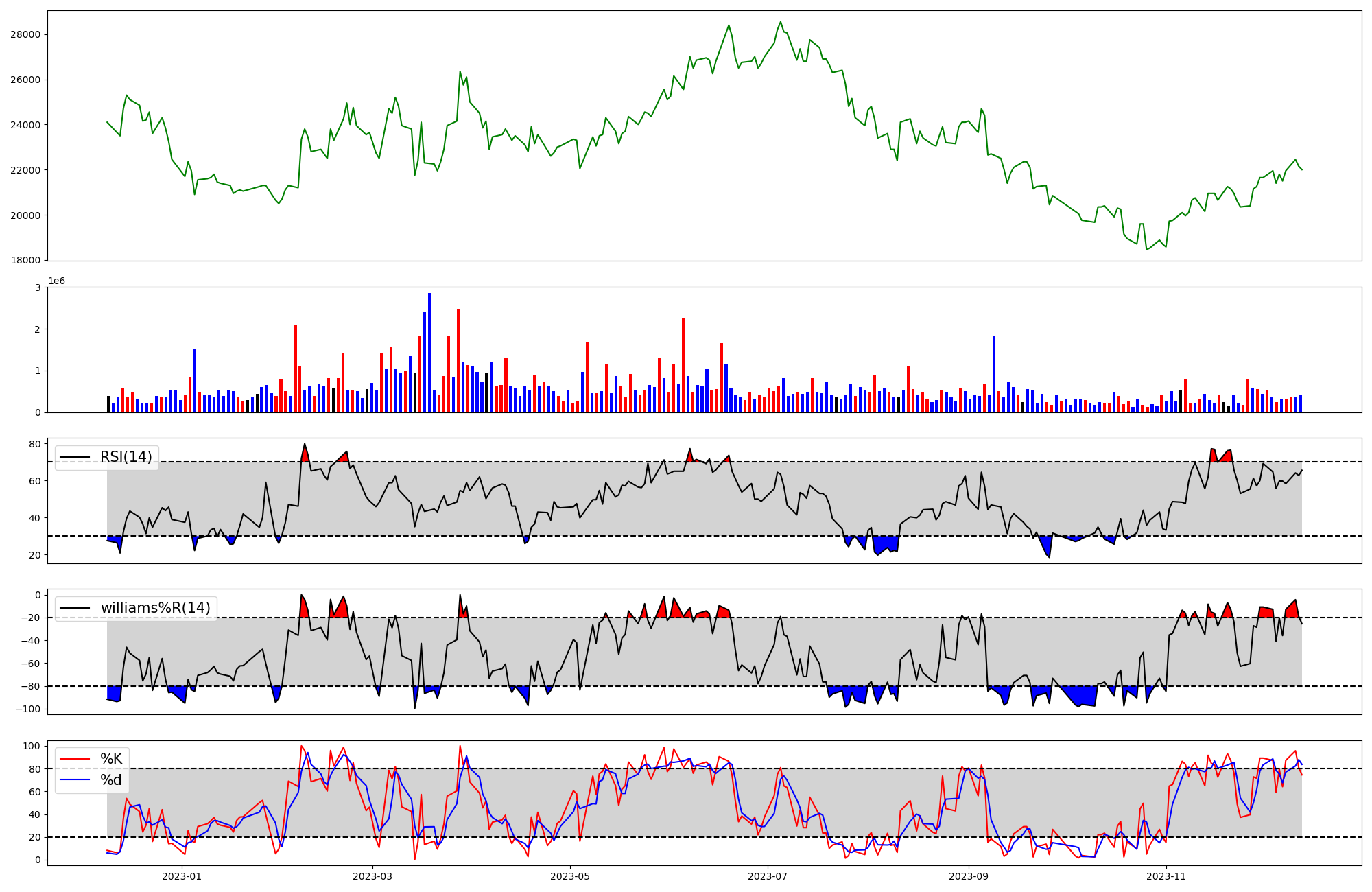Click the red %K legend line sample

coord(75,758)
